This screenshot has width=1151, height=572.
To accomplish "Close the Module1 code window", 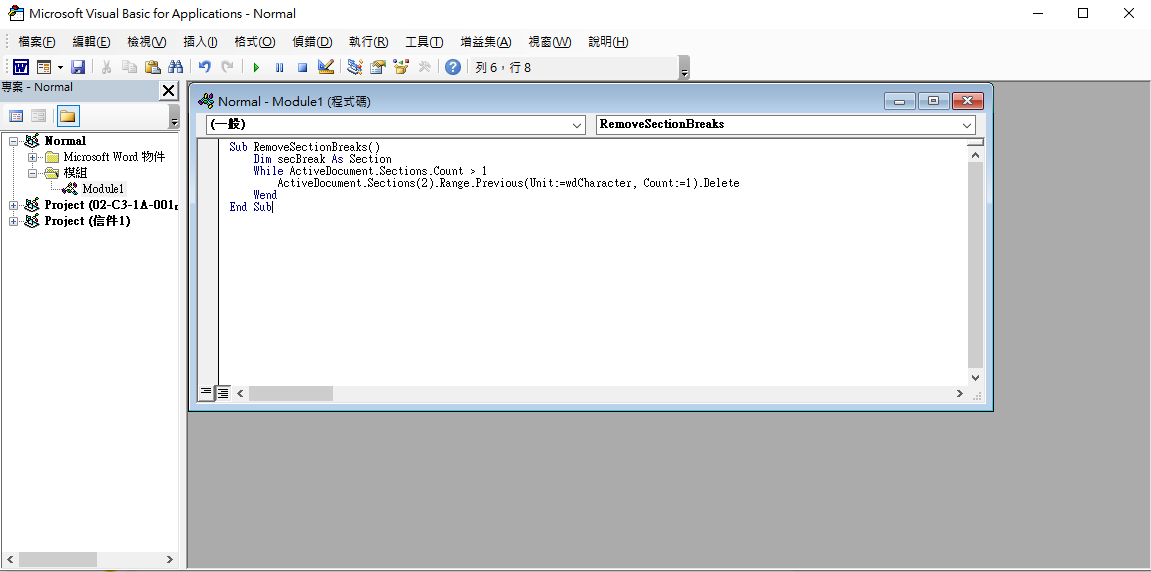I will click(x=968, y=101).
